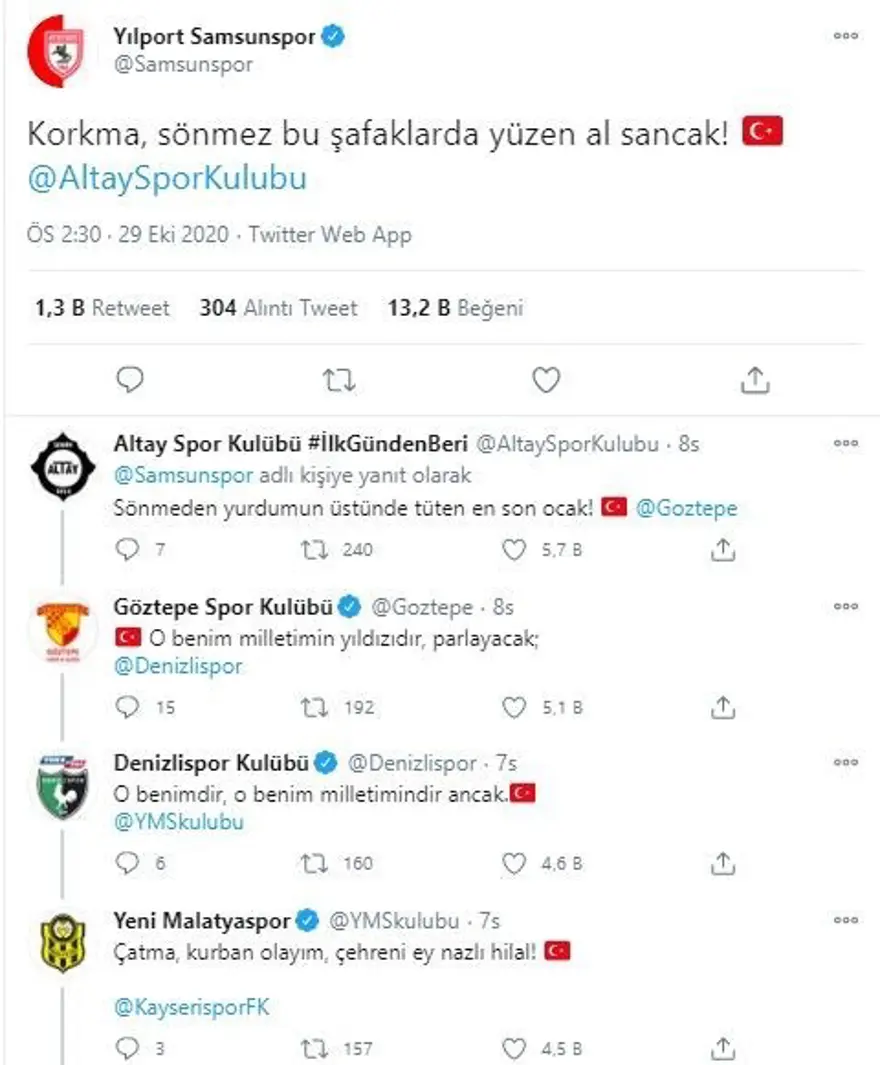Reply to the Yeni Malatyaspor tweet
Screen dimensions: 880x1065
click(128, 1048)
